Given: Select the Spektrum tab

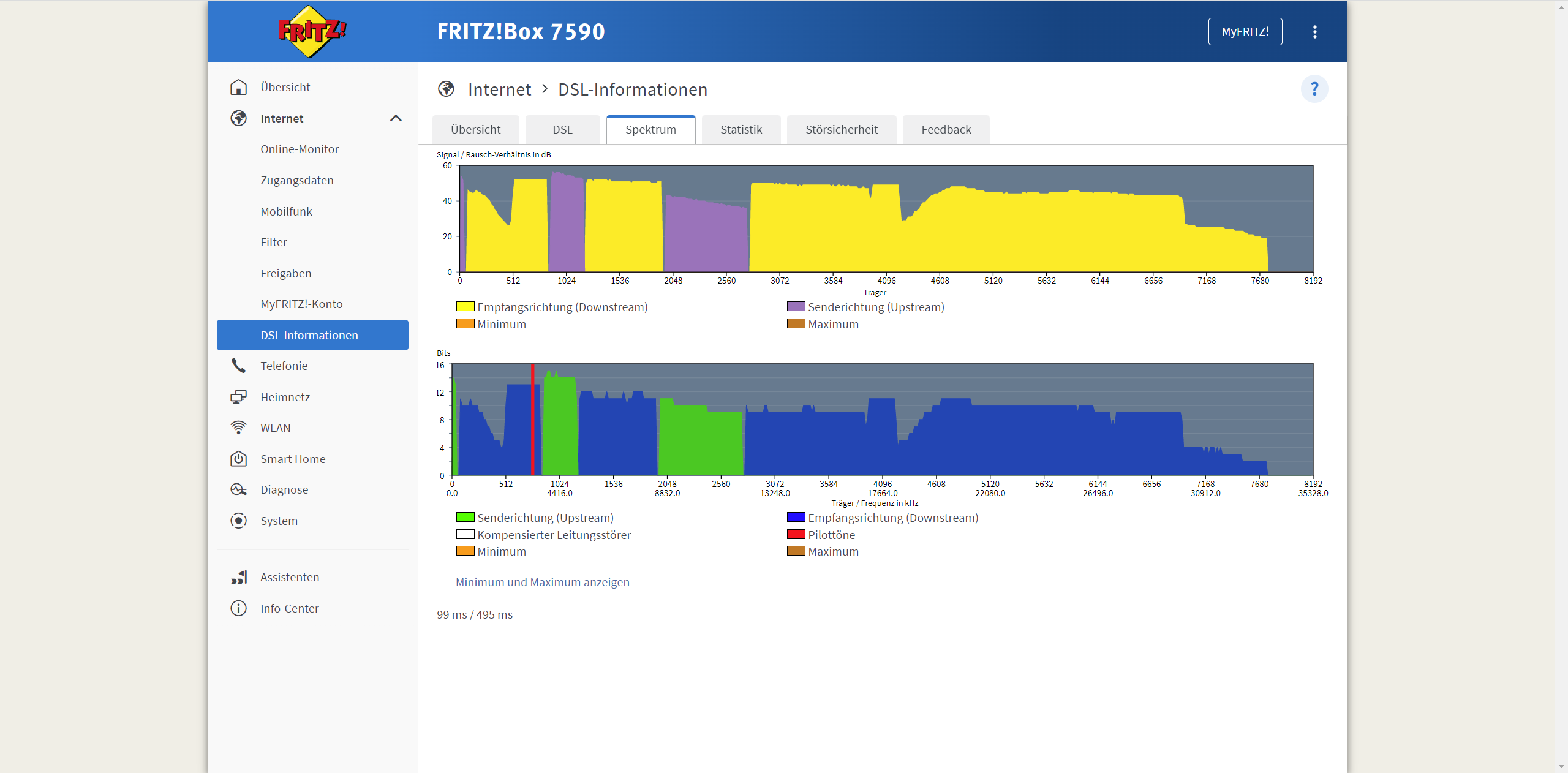Looking at the screenshot, I should pyautogui.click(x=650, y=129).
